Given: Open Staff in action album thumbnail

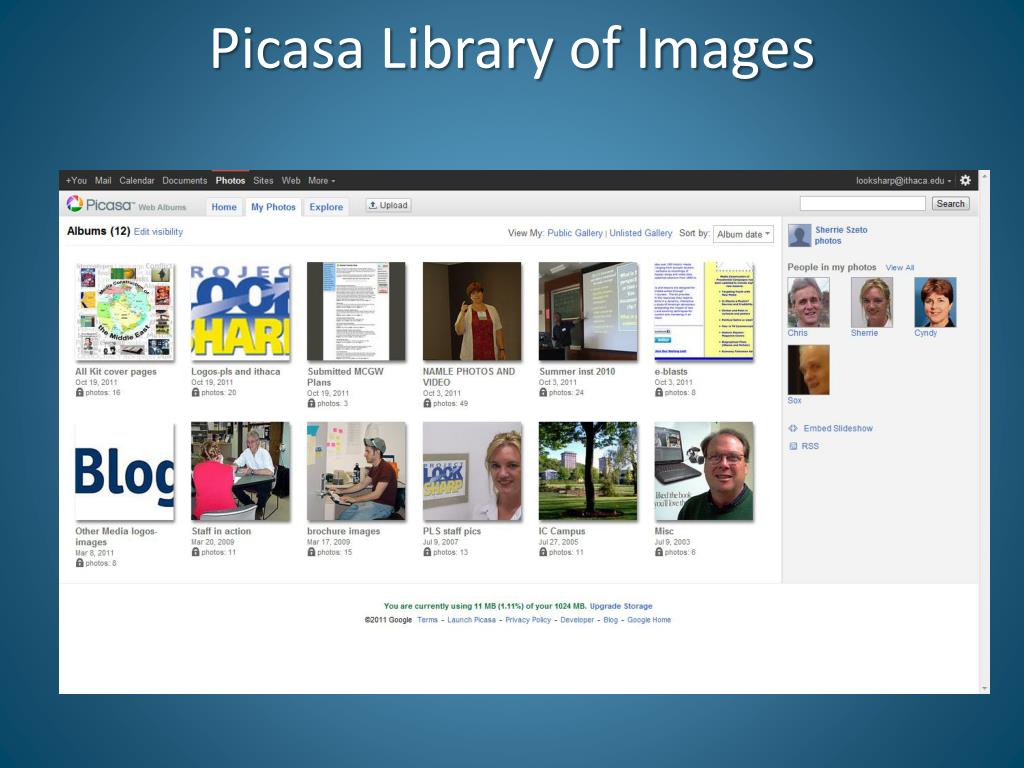Looking at the screenshot, I should coord(240,471).
